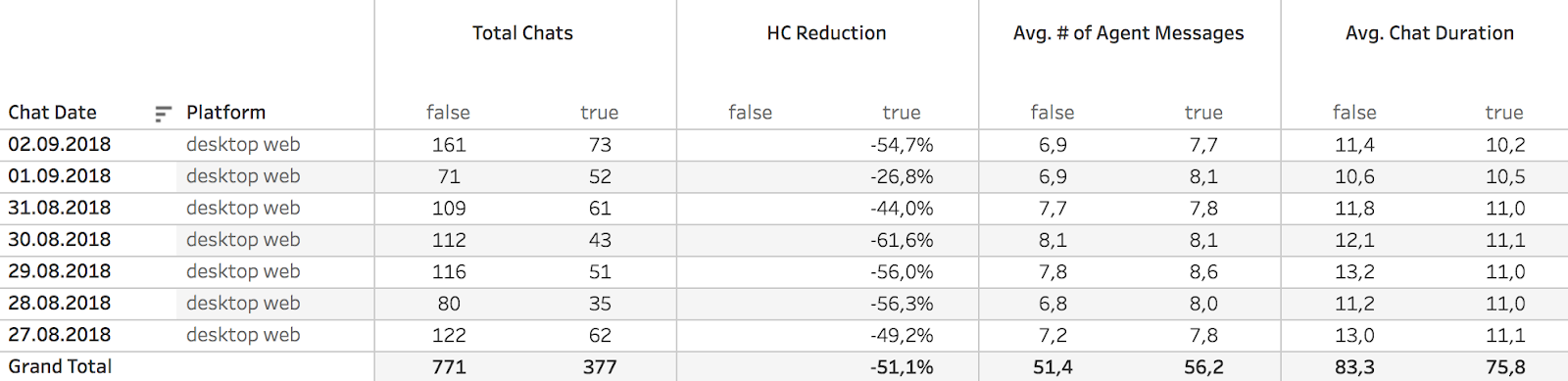1568x381 pixels.
Task: Click the -51,1% grand total reduction
Action: [902, 367]
